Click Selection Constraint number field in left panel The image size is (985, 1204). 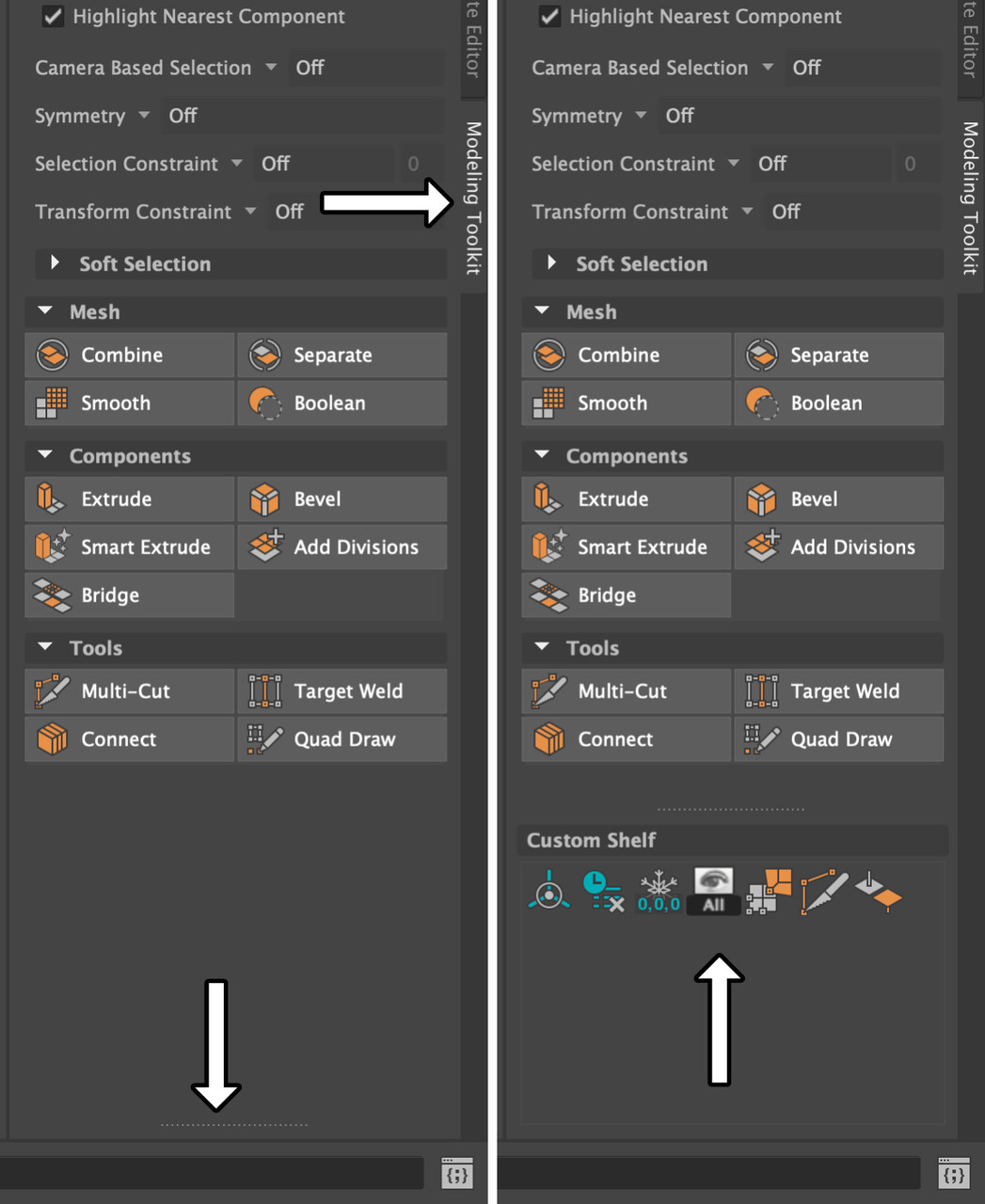(414, 164)
